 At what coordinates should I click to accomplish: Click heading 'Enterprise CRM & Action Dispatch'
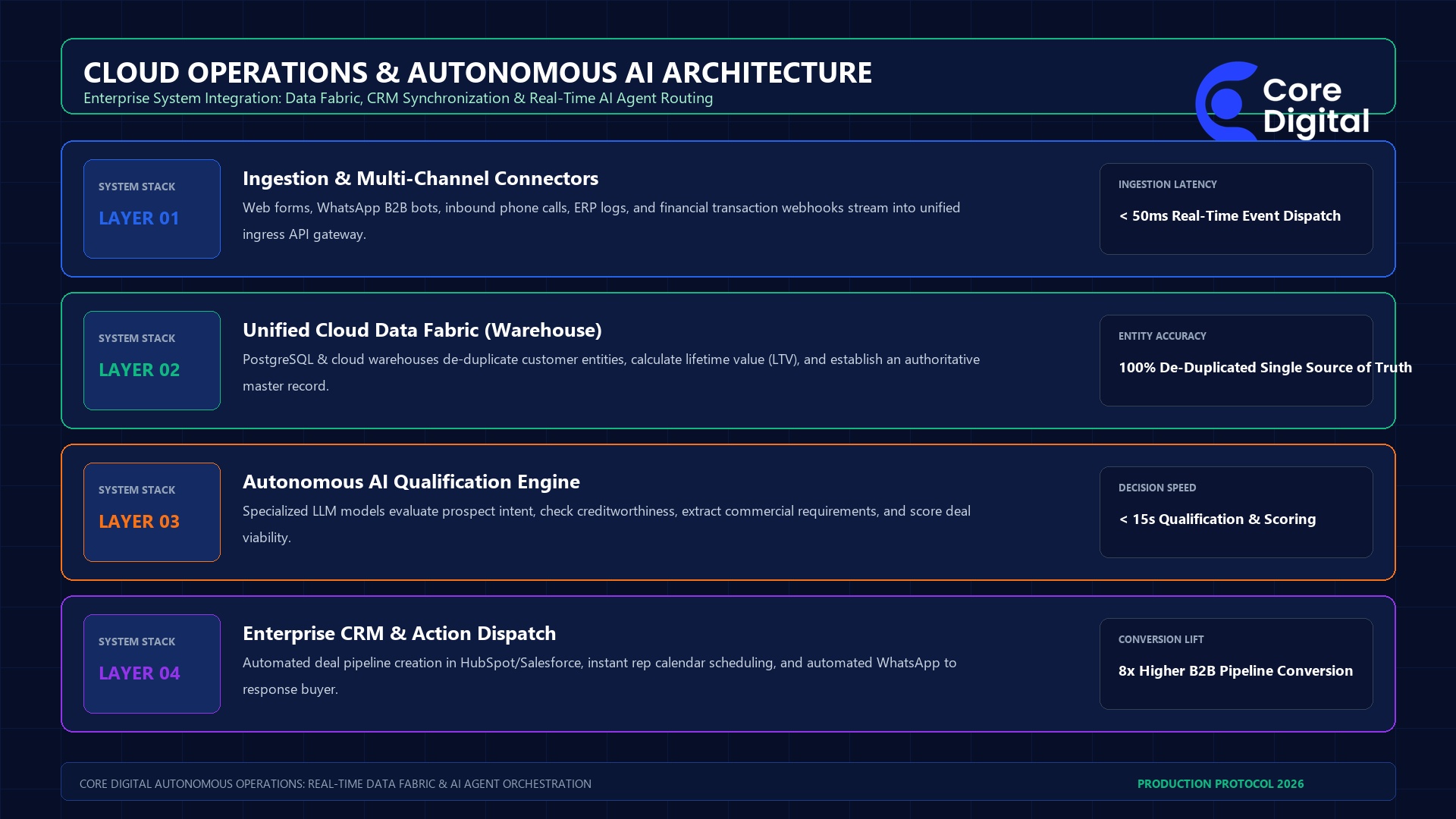pos(399,633)
